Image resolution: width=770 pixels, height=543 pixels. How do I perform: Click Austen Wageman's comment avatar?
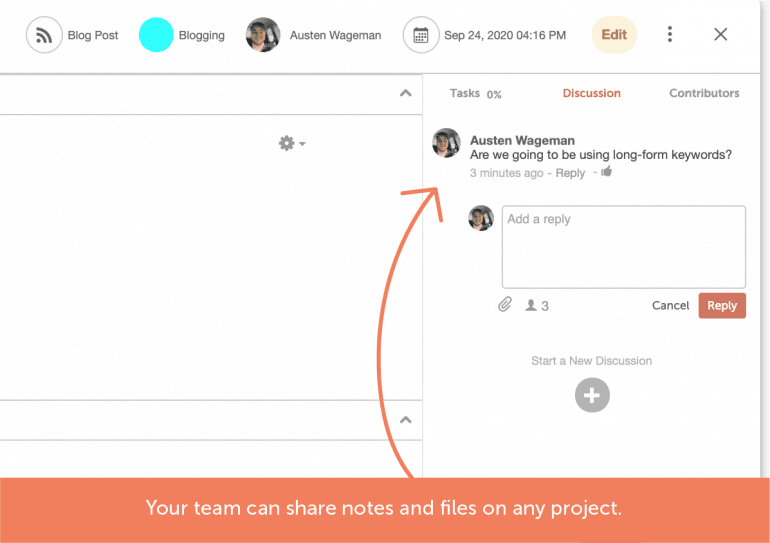click(x=446, y=143)
